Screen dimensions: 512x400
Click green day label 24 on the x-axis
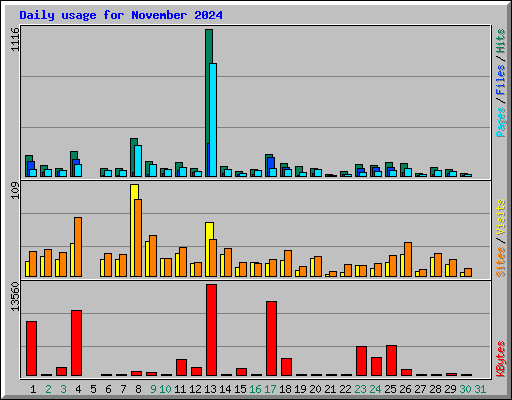pyautogui.click(x=375, y=389)
